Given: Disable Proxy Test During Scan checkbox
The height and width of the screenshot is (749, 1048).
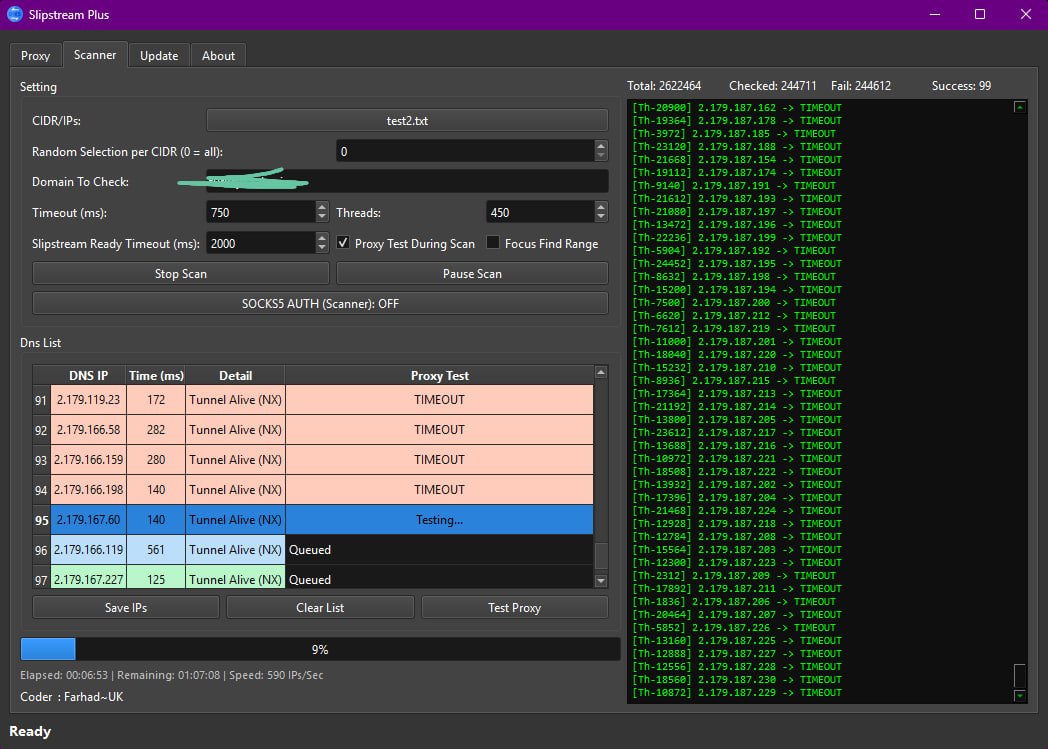Looking at the screenshot, I should (x=343, y=243).
